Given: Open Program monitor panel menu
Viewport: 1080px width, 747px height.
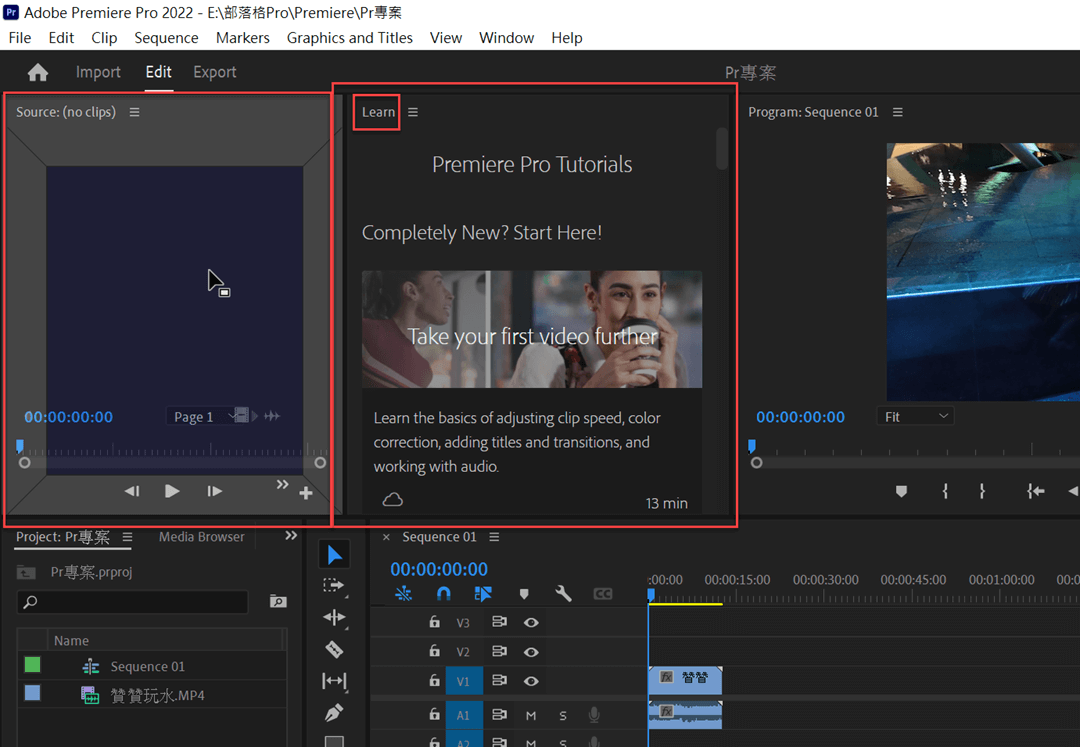Looking at the screenshot, I should [x=897, y=112].
